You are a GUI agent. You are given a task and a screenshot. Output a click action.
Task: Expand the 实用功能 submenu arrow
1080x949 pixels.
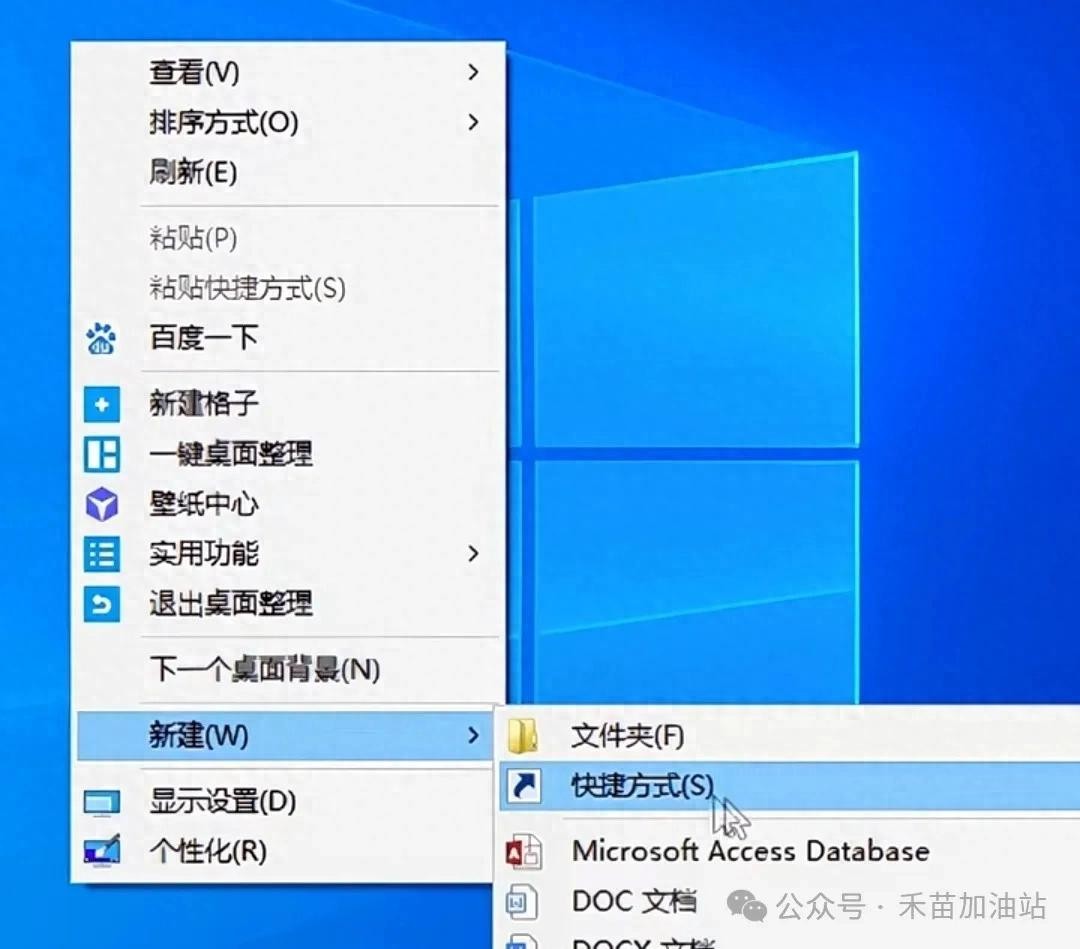coord(473,553)
